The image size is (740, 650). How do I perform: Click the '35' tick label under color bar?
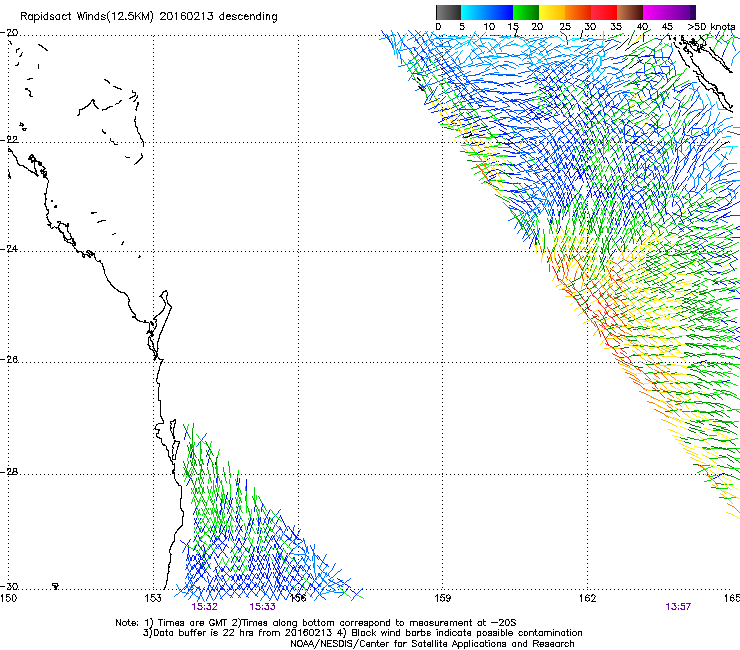[616, 26]
